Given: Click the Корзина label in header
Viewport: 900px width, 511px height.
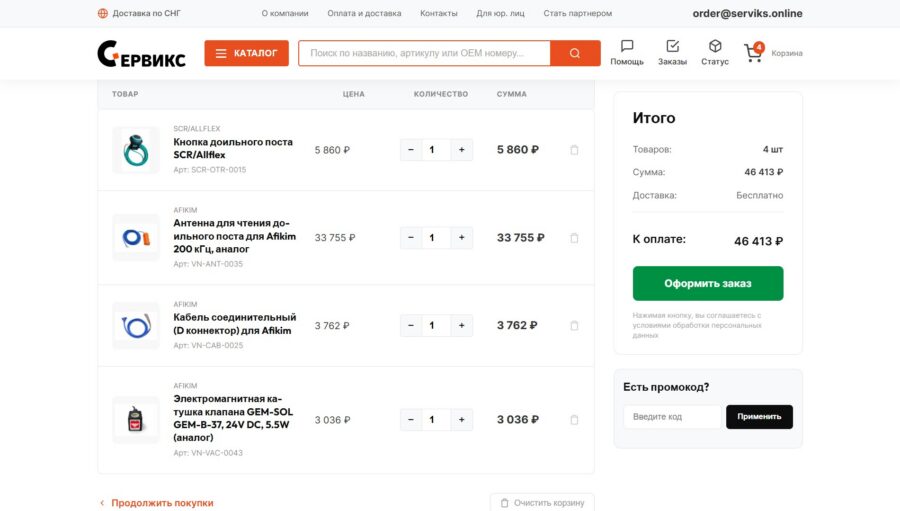Looking at the screenshot, I should click(787, 53).
